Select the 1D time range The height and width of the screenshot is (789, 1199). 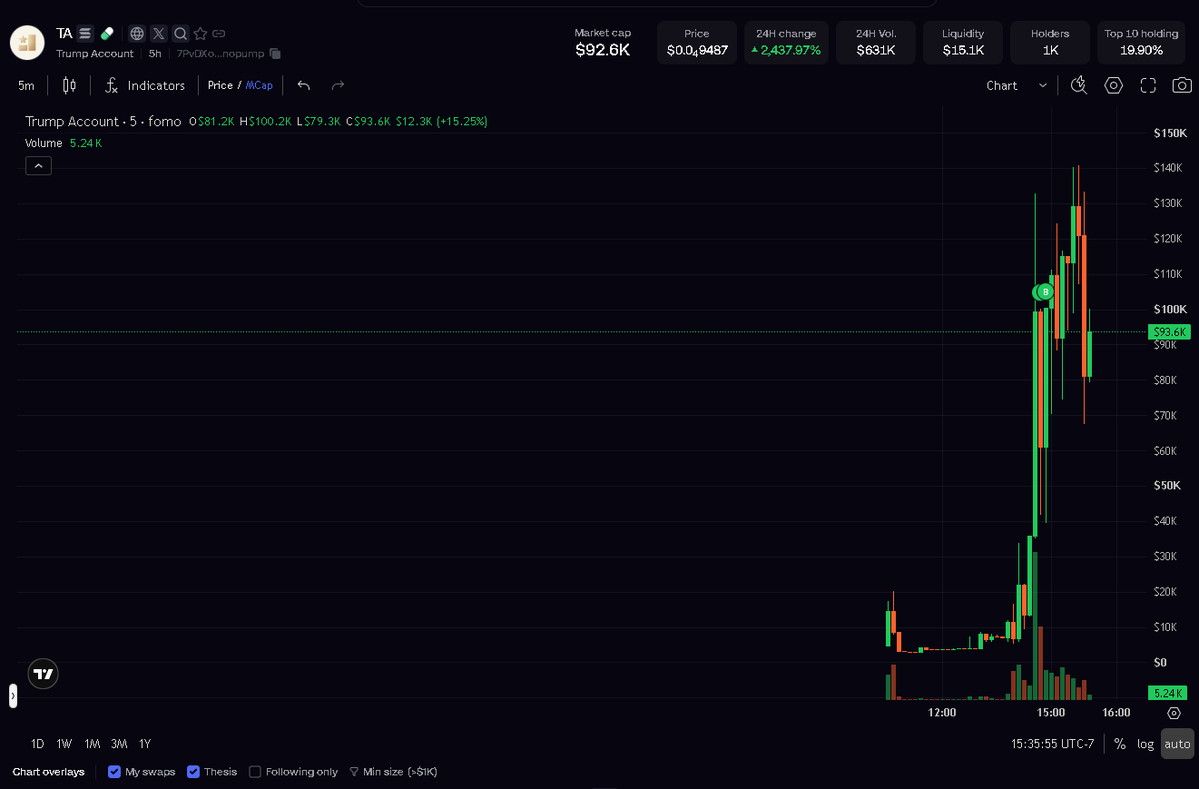click(x=37, y=744)
